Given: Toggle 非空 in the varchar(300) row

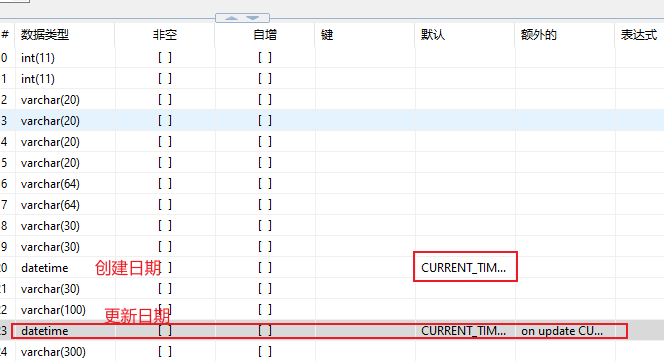Looking at the screenshot, I should pyautogui.click(x=165, y=352).
